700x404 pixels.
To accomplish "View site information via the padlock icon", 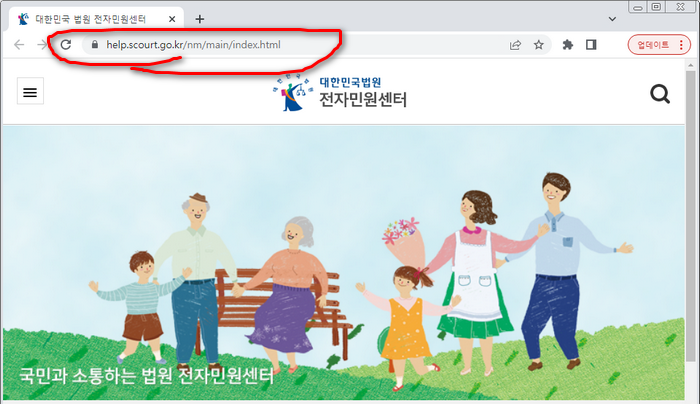I will tap(95, 45).
